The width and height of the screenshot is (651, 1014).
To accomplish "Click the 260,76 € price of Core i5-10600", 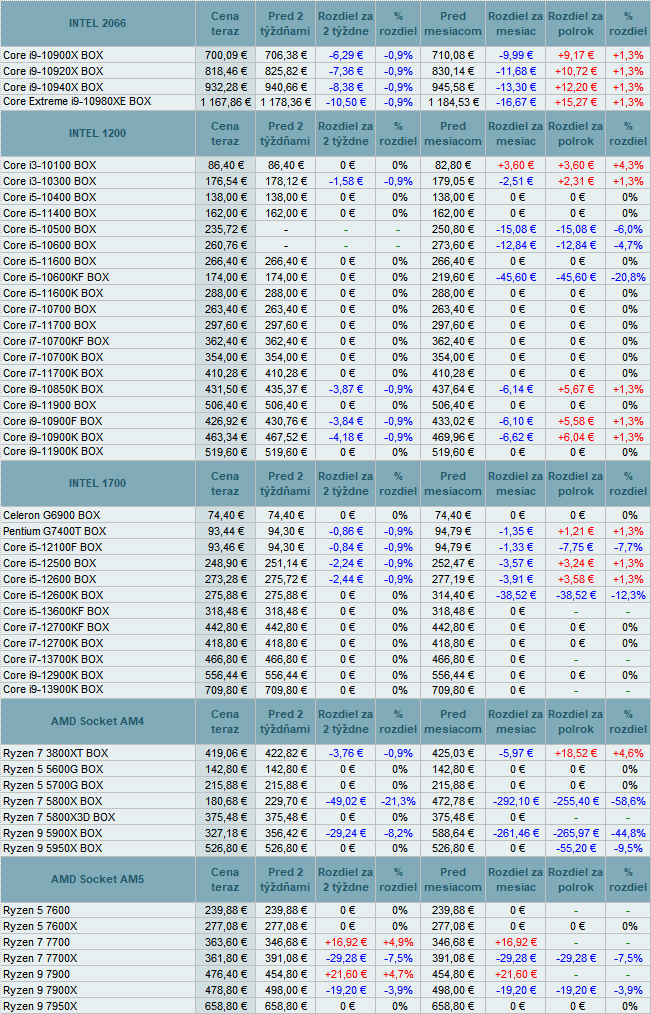I will pyautogui.click(x=225, y=246).
